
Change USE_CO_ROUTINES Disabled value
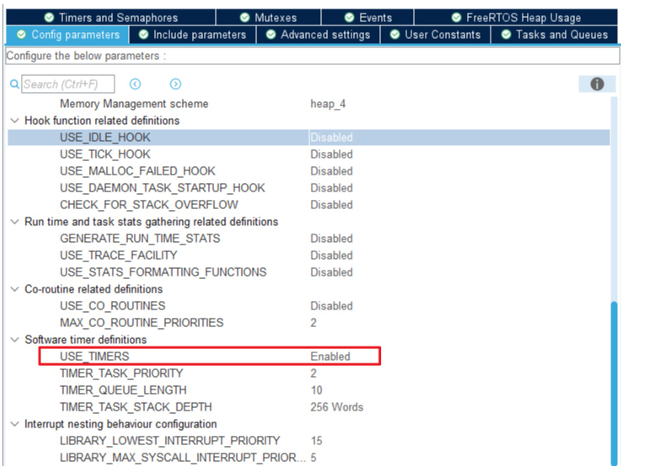pos(332,306)
